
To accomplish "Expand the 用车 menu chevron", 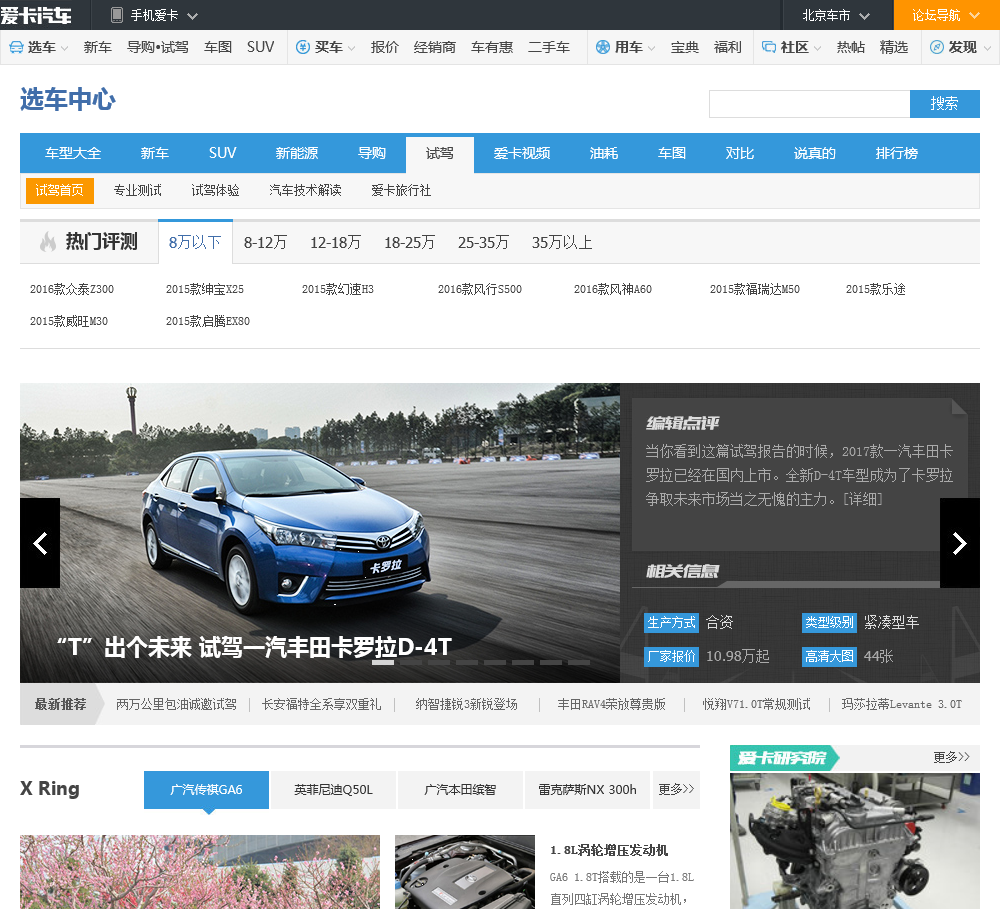I will (x=651, y=48).
